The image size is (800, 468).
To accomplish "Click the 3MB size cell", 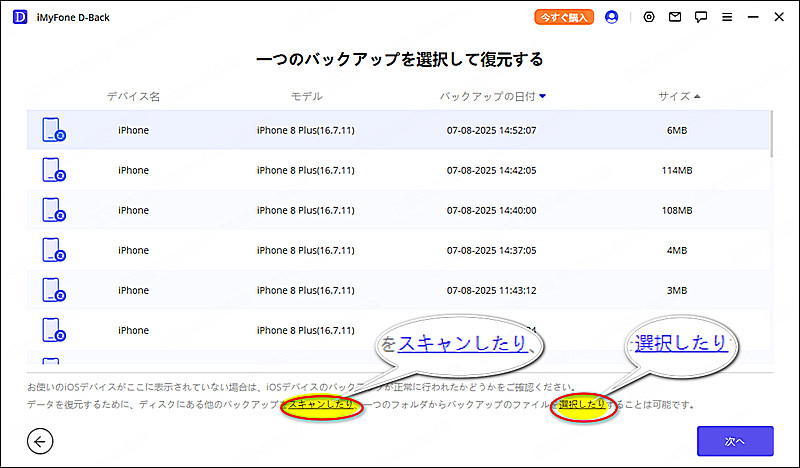I will tap(677, 290).
